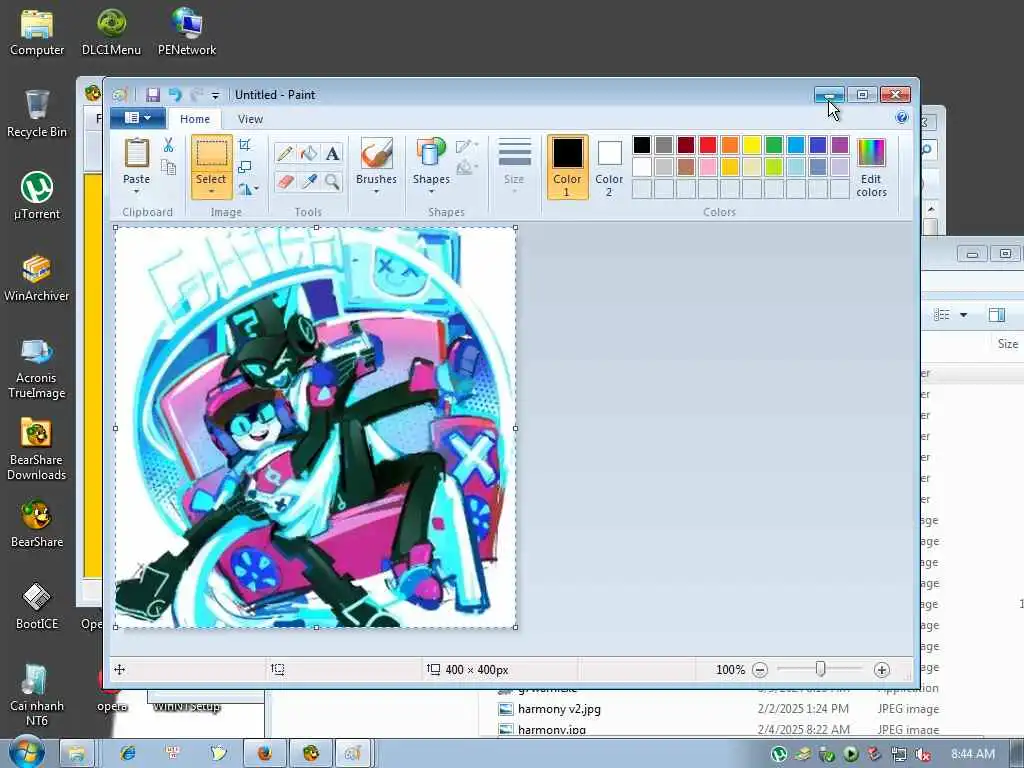Open the Windows Start button
The width and height of the screenshot is (1024, 768).
pyautogui.click(x=26, y=752)
